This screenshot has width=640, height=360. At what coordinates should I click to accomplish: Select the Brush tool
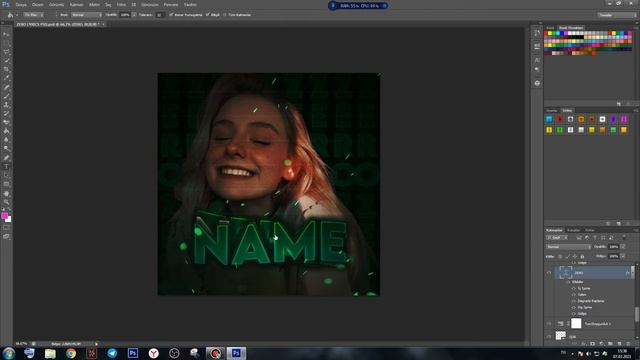click(x=6, y=96)
